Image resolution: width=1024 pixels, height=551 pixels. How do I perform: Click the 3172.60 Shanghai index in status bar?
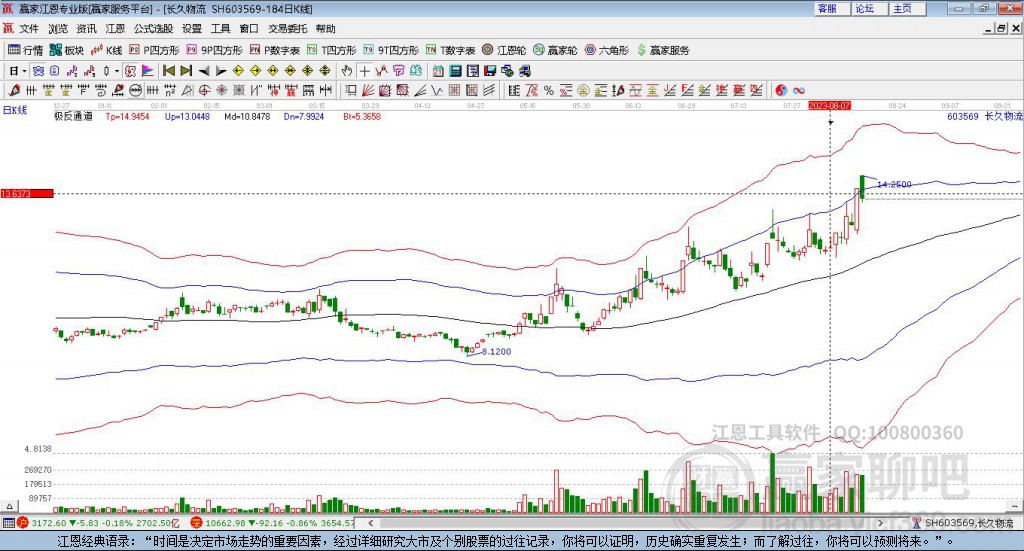click(50, 523)
